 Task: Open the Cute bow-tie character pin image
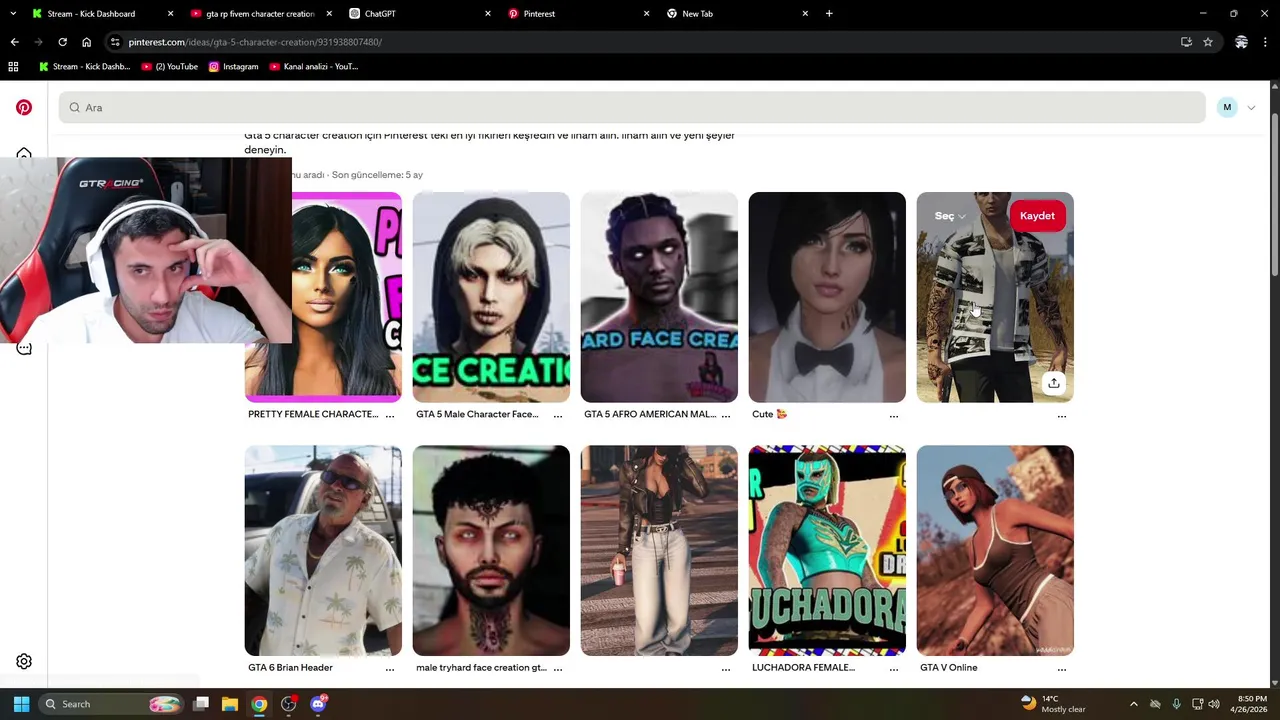pyautogui.click(x=827, y=297)
